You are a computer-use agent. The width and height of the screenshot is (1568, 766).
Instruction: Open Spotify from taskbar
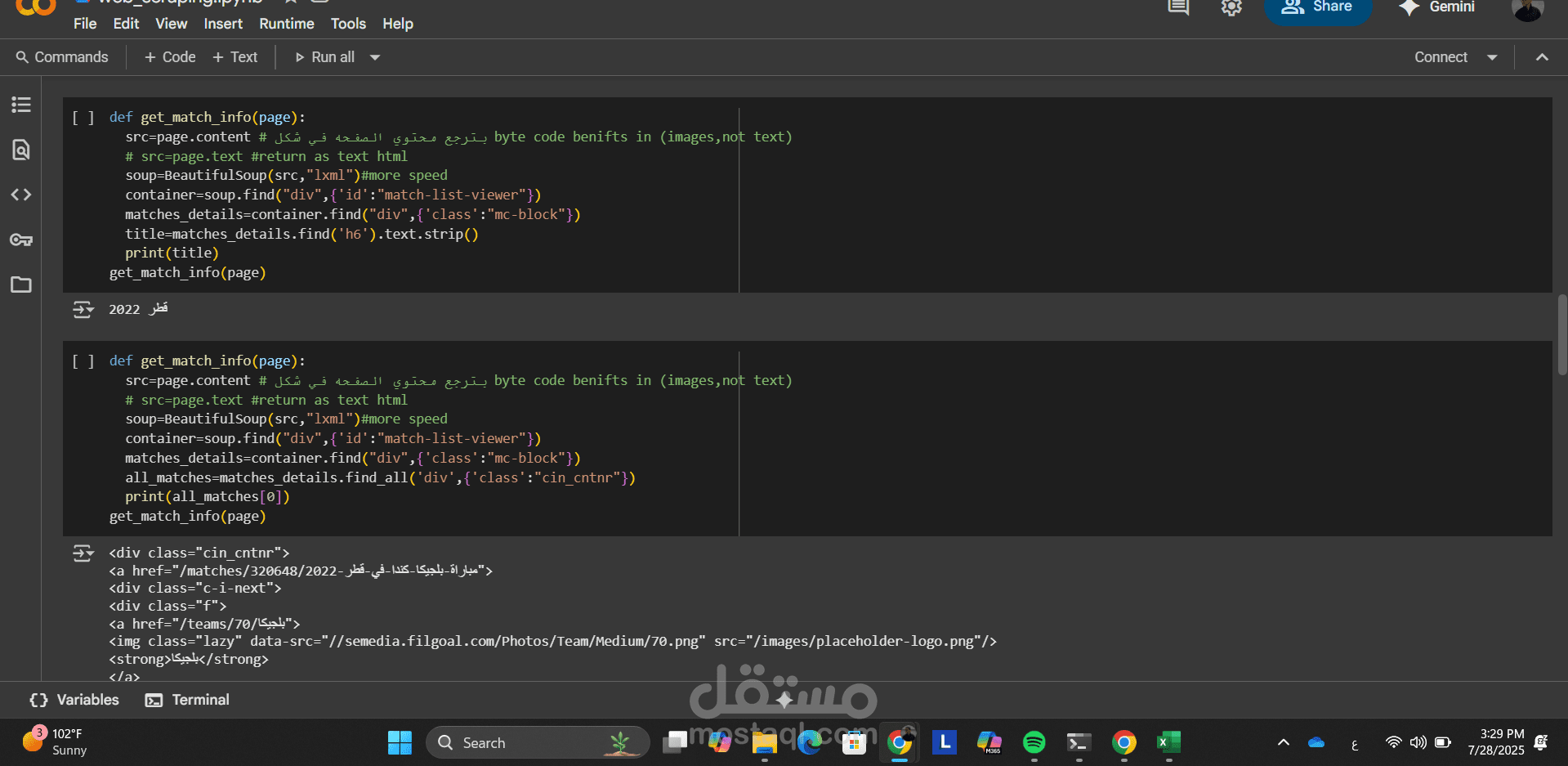[x=1034, y=742]
